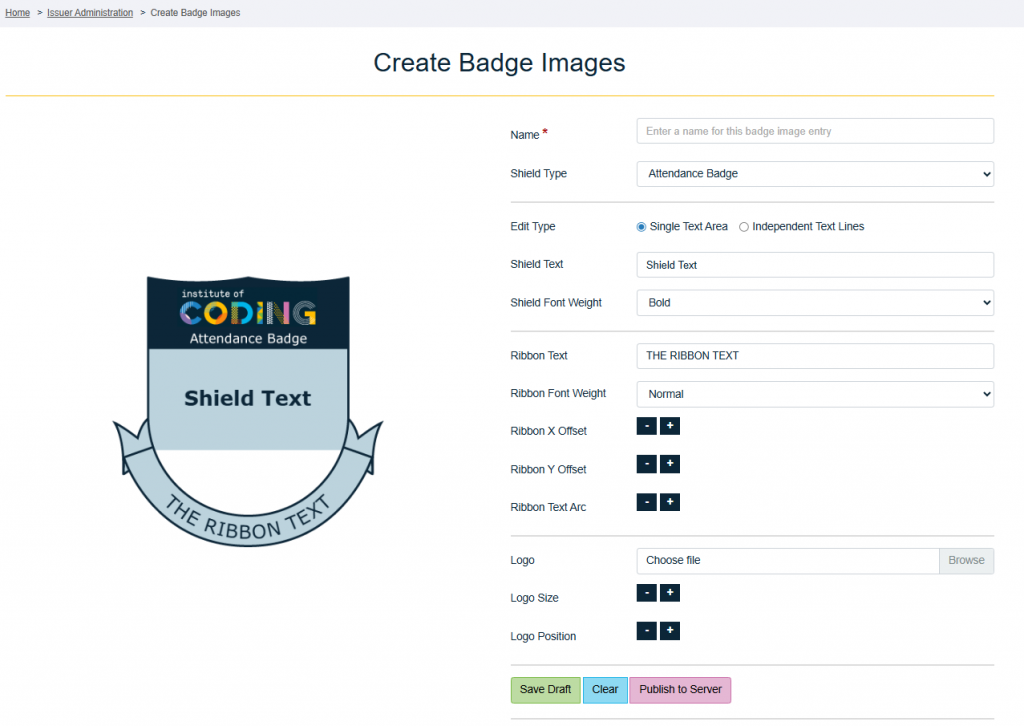
Task: Decrease the Logo Size
Action: (x=646, y=592)
